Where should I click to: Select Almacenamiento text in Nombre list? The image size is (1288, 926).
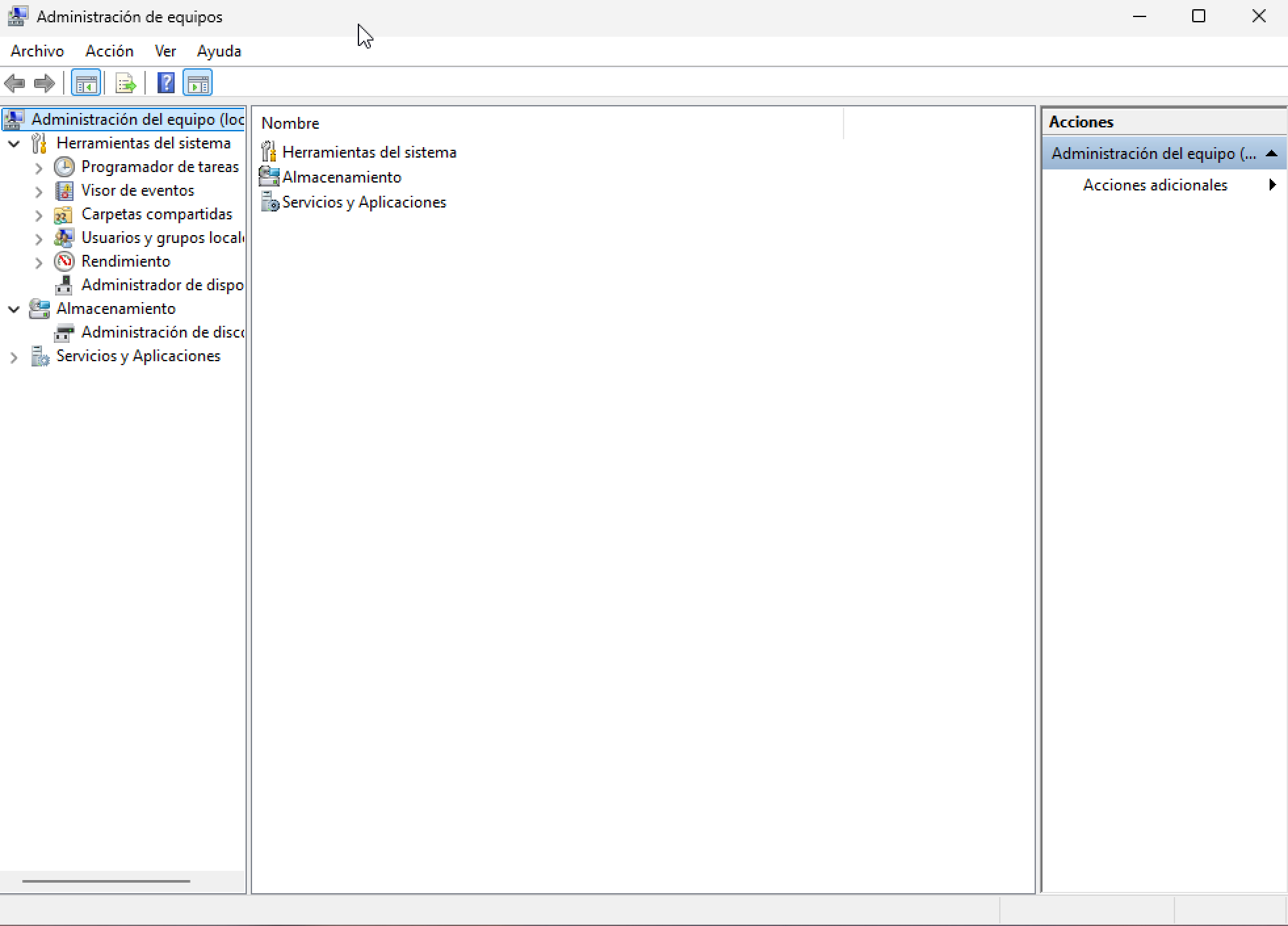point(342,177)
